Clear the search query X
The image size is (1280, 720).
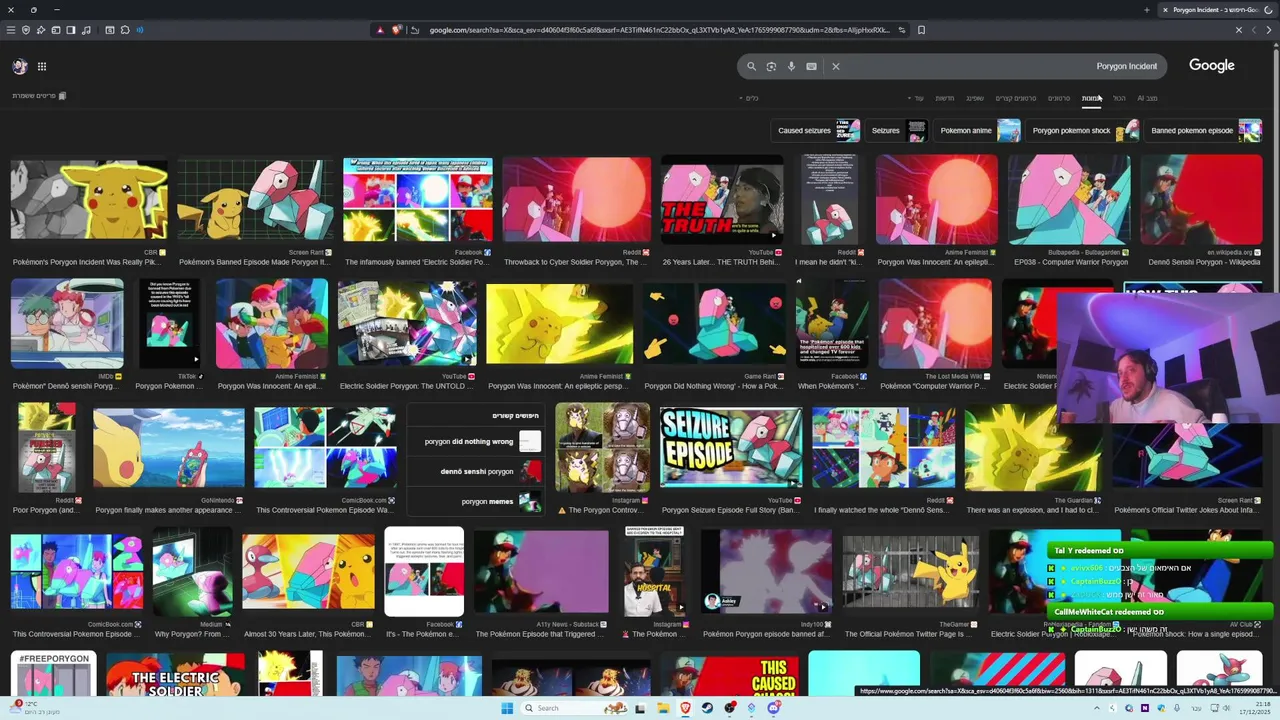click(836, 66)
